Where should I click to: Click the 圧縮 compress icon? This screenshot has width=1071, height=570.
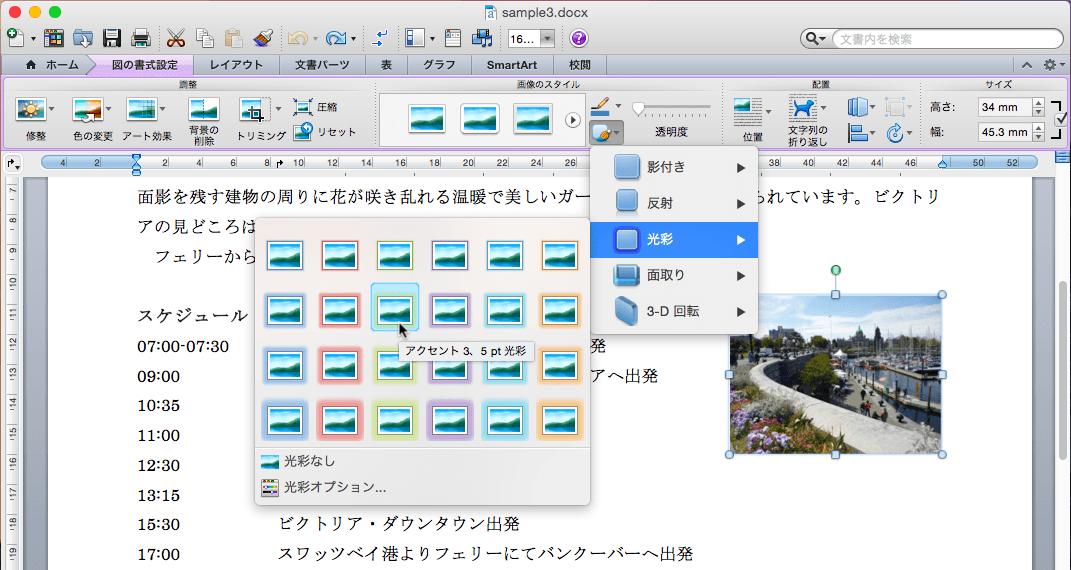tap(303, 107)
